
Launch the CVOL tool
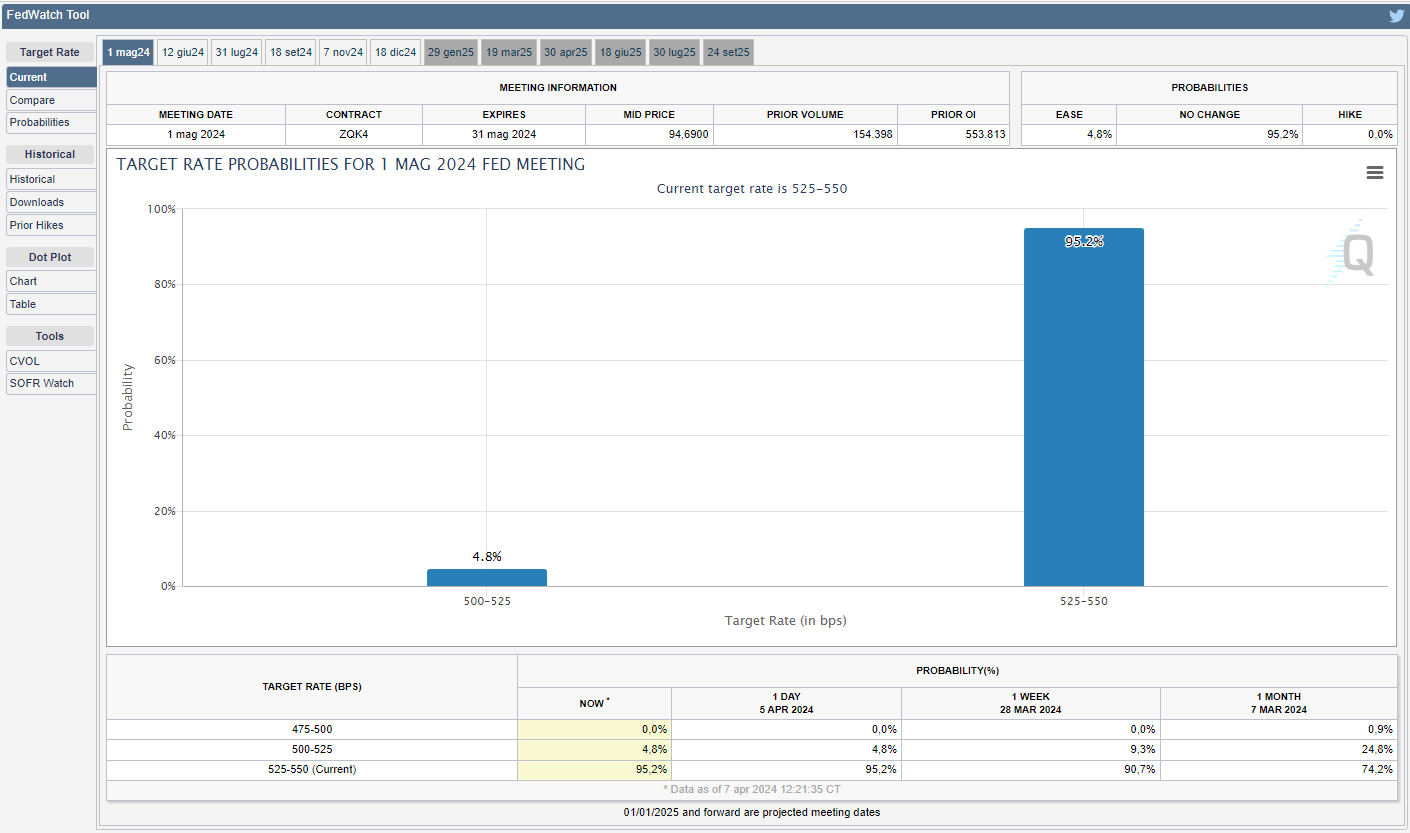point(51,361)
